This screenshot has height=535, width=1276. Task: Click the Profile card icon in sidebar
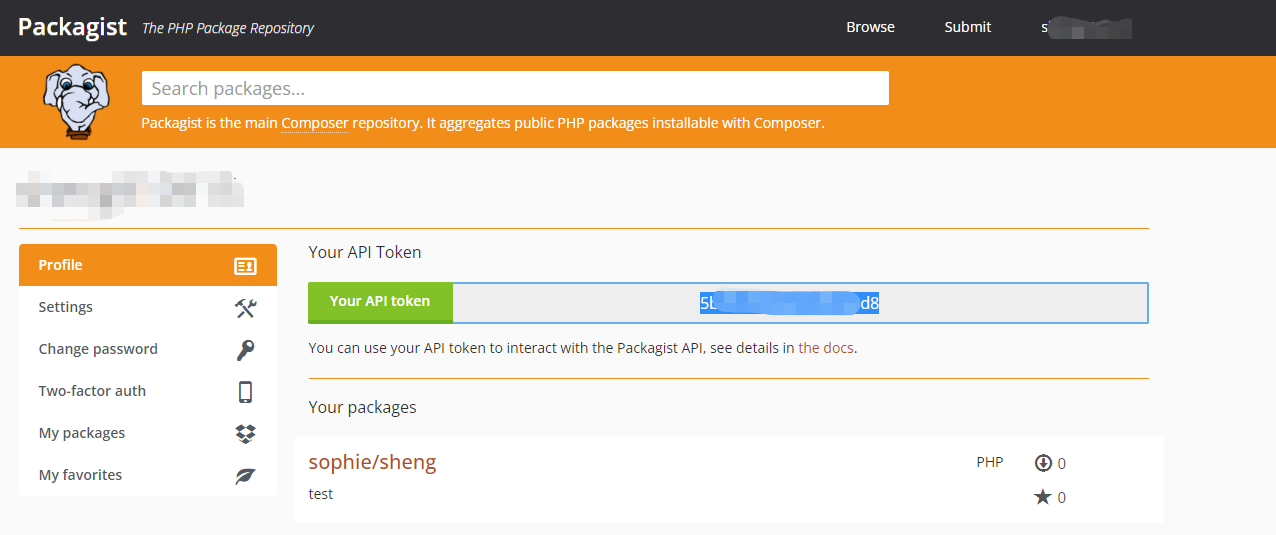pos(245,266)
